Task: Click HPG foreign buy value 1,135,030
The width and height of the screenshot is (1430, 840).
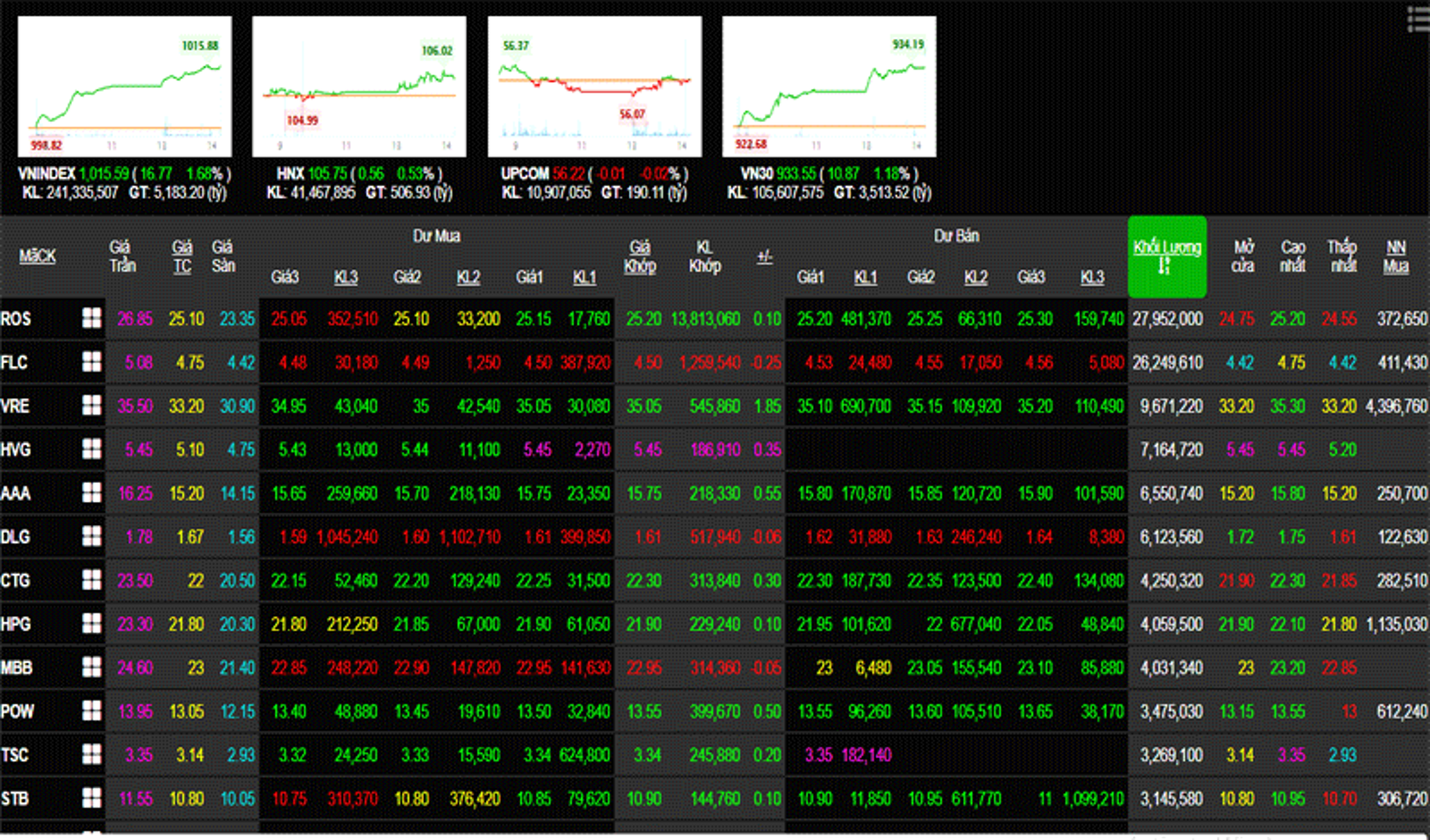Action: pyautogui.click(x=1397, y=624)
